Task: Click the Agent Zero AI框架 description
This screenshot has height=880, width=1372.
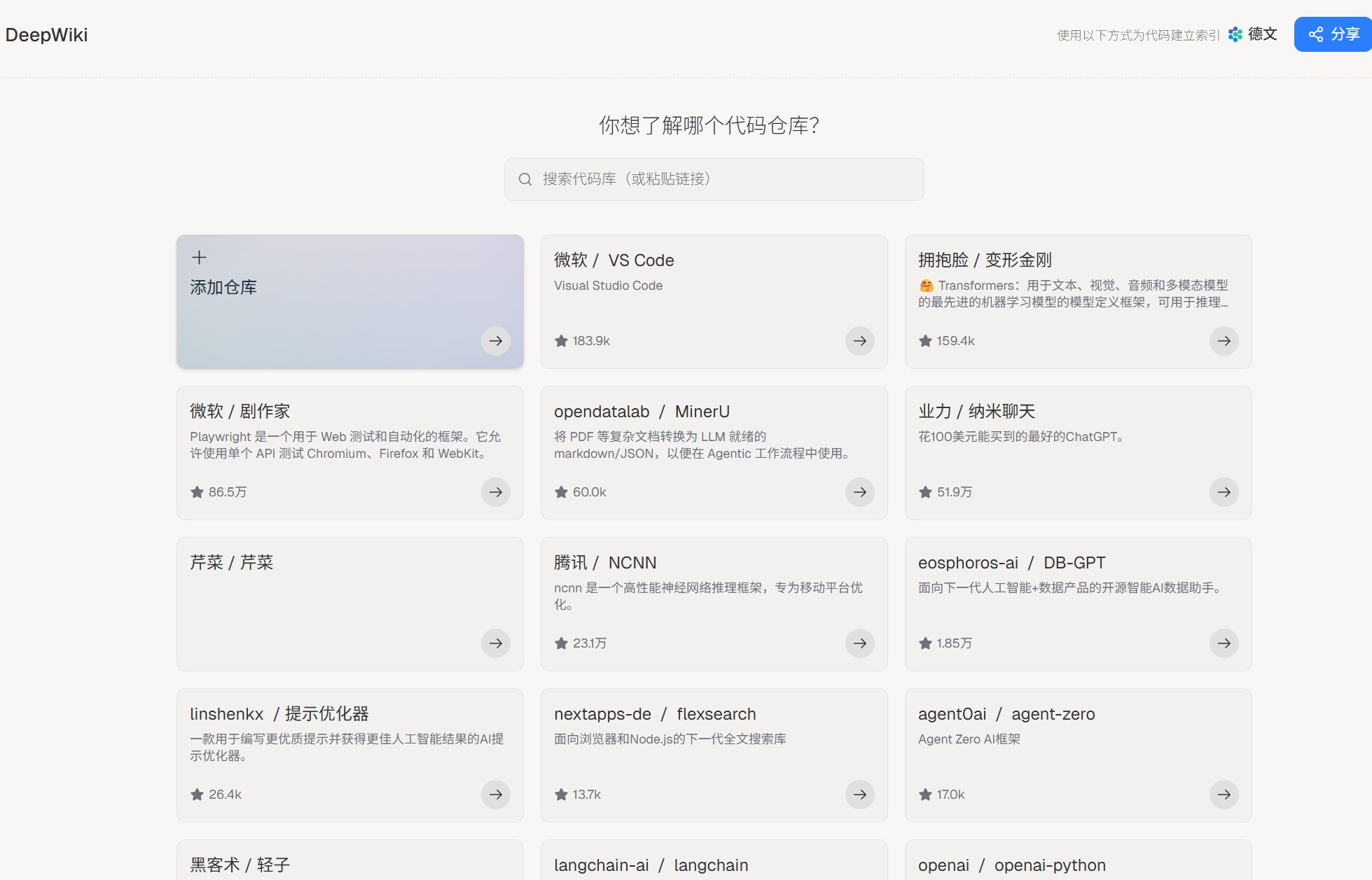Action: pyautogui.click(x=969, y=739)
